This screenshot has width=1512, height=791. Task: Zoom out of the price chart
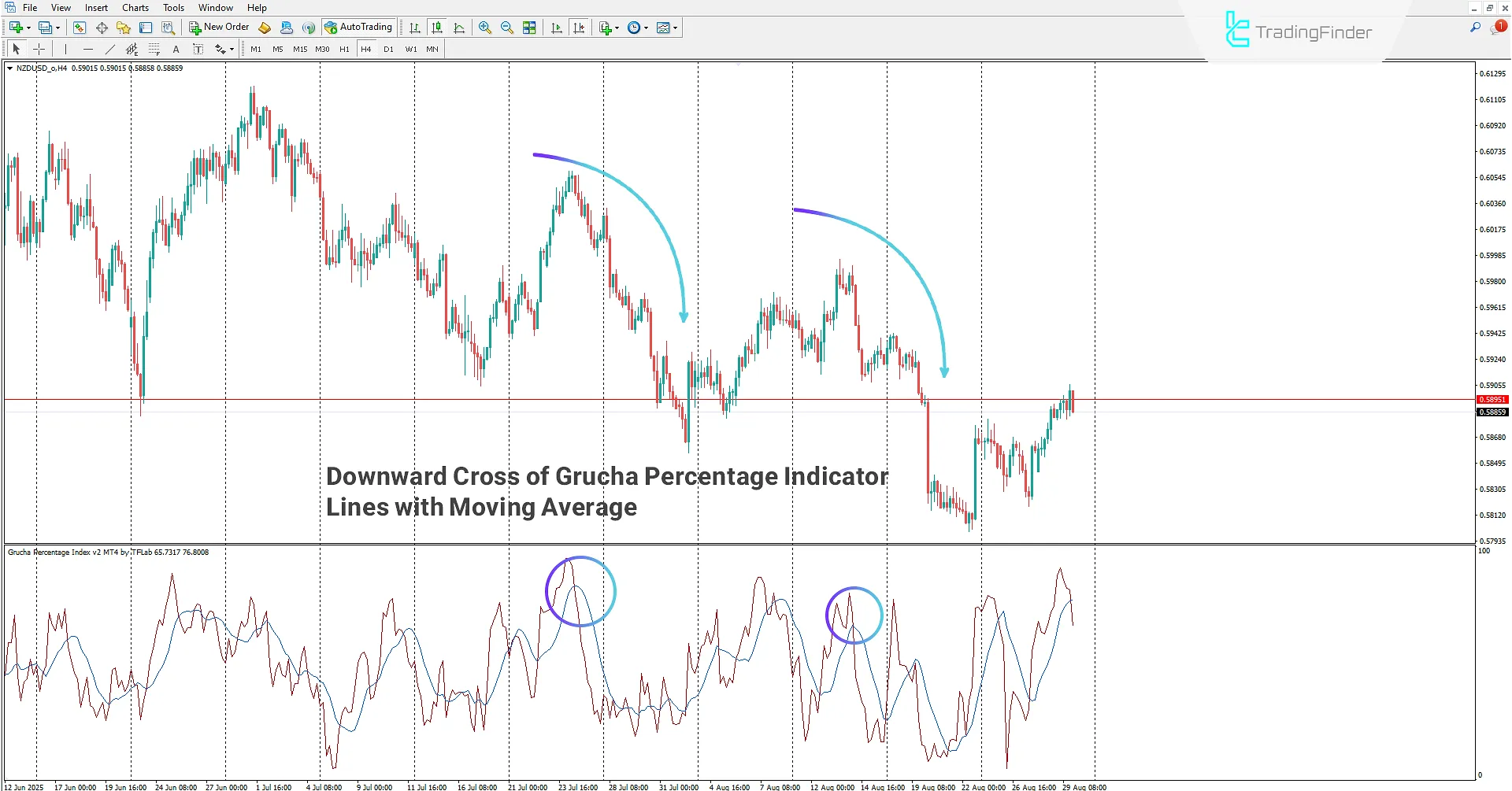coord(507,27)
